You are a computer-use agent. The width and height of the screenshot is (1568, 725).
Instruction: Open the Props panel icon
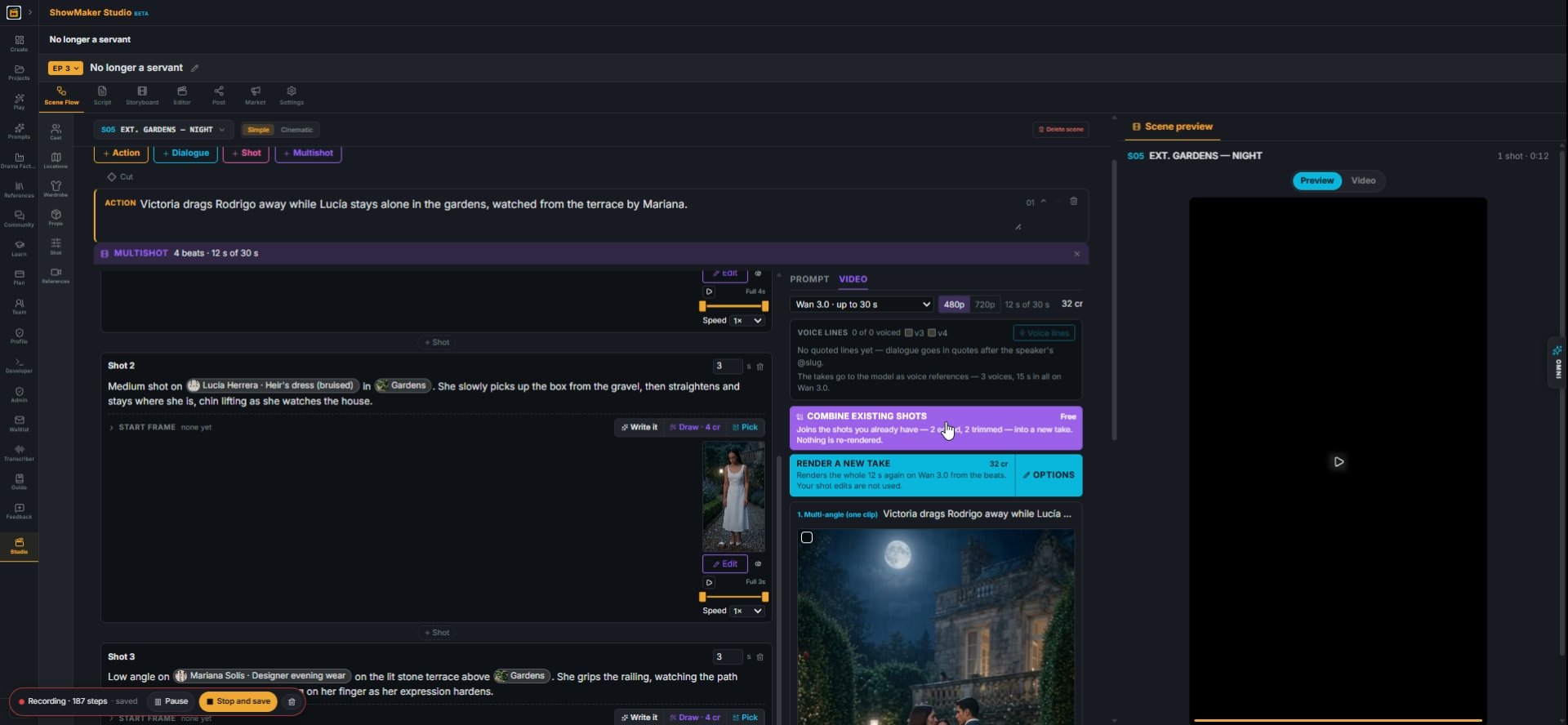point(56,218)
